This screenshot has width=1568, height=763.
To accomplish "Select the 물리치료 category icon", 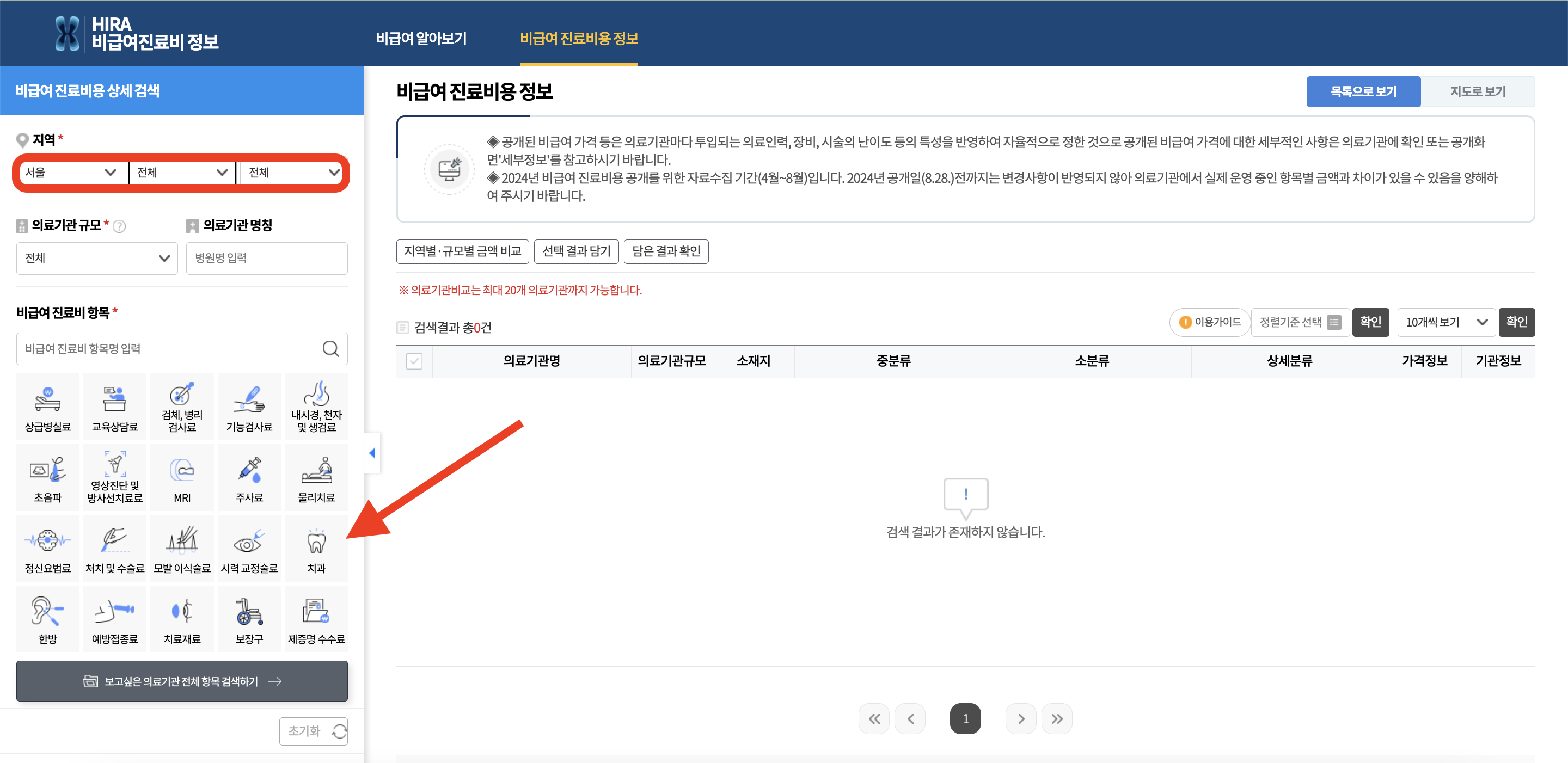I will point(316,477).
